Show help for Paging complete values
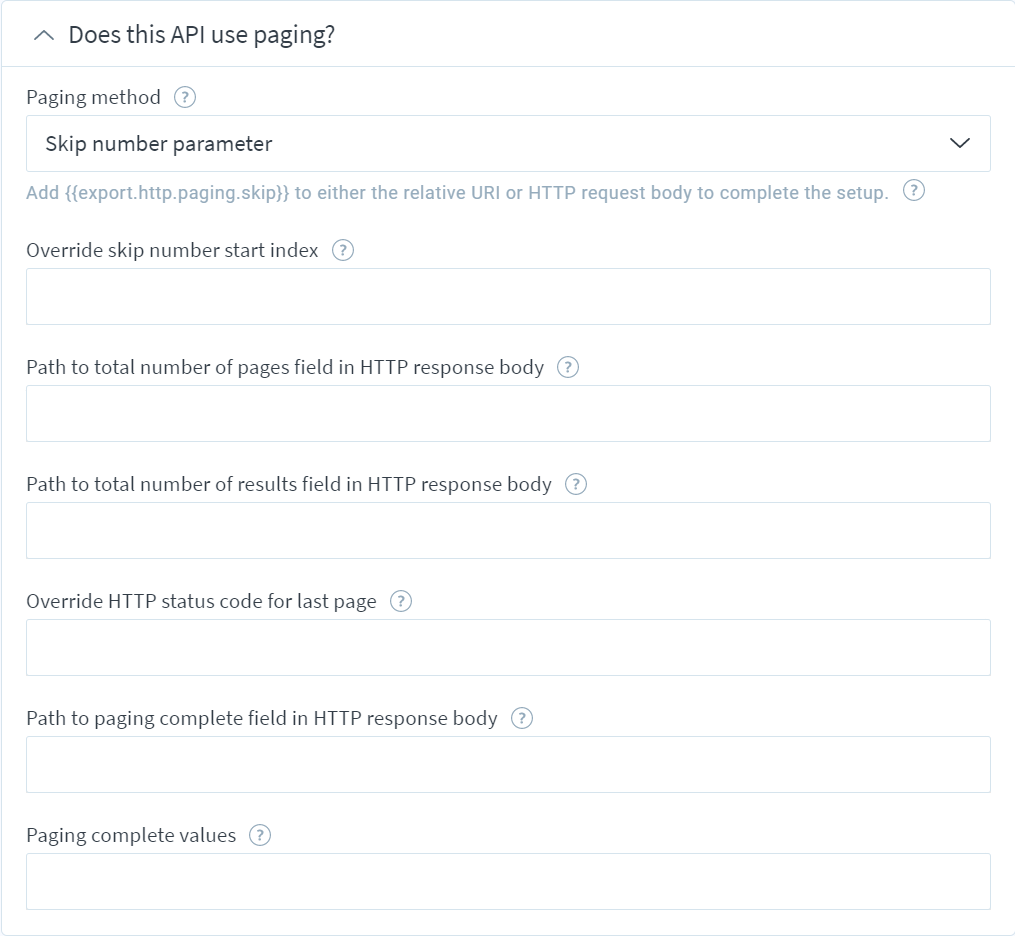This screenshot has width=1015, height=936. (260, 836)
